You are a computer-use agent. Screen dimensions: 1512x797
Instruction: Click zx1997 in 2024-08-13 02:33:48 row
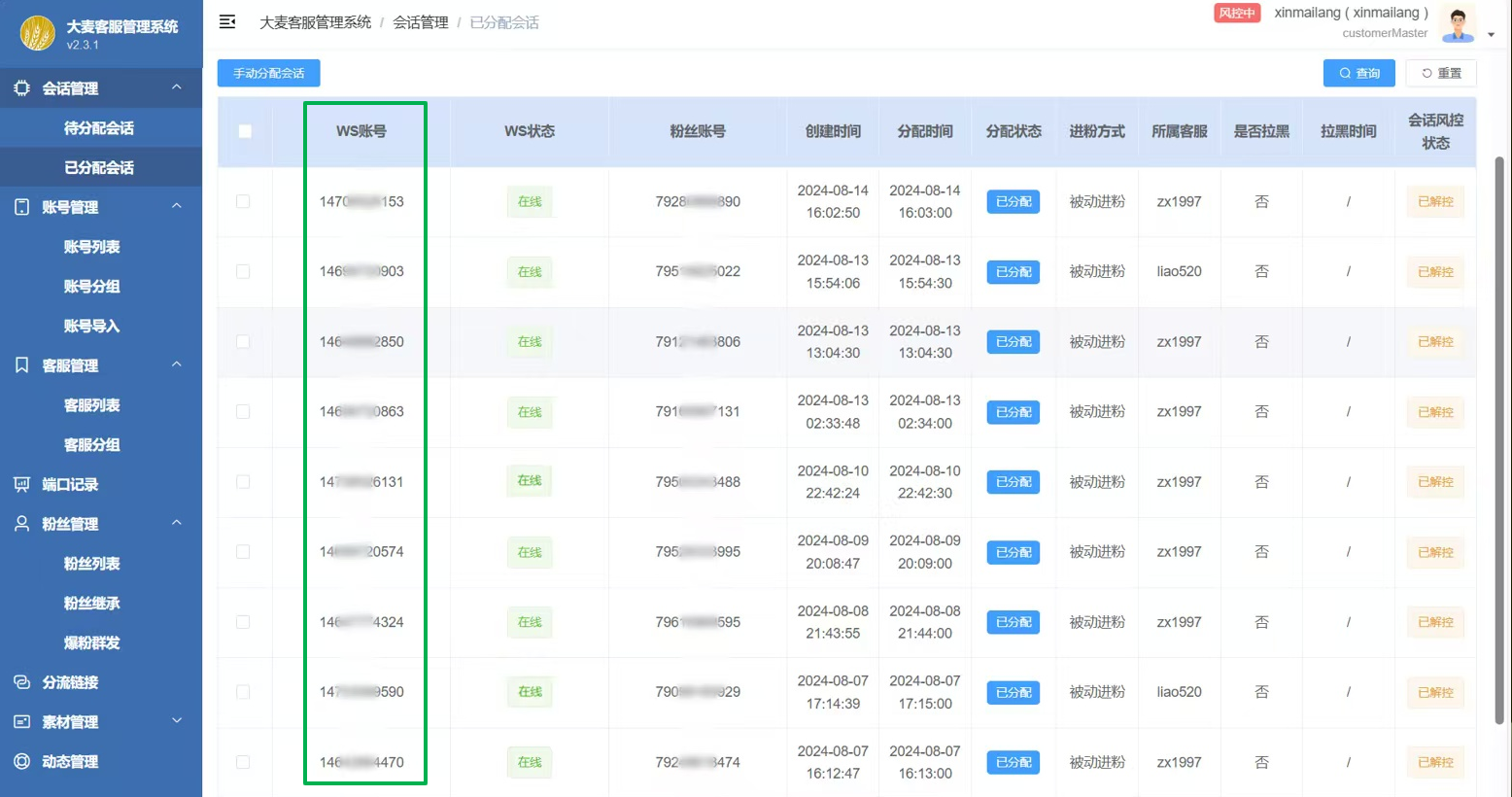1179,412
